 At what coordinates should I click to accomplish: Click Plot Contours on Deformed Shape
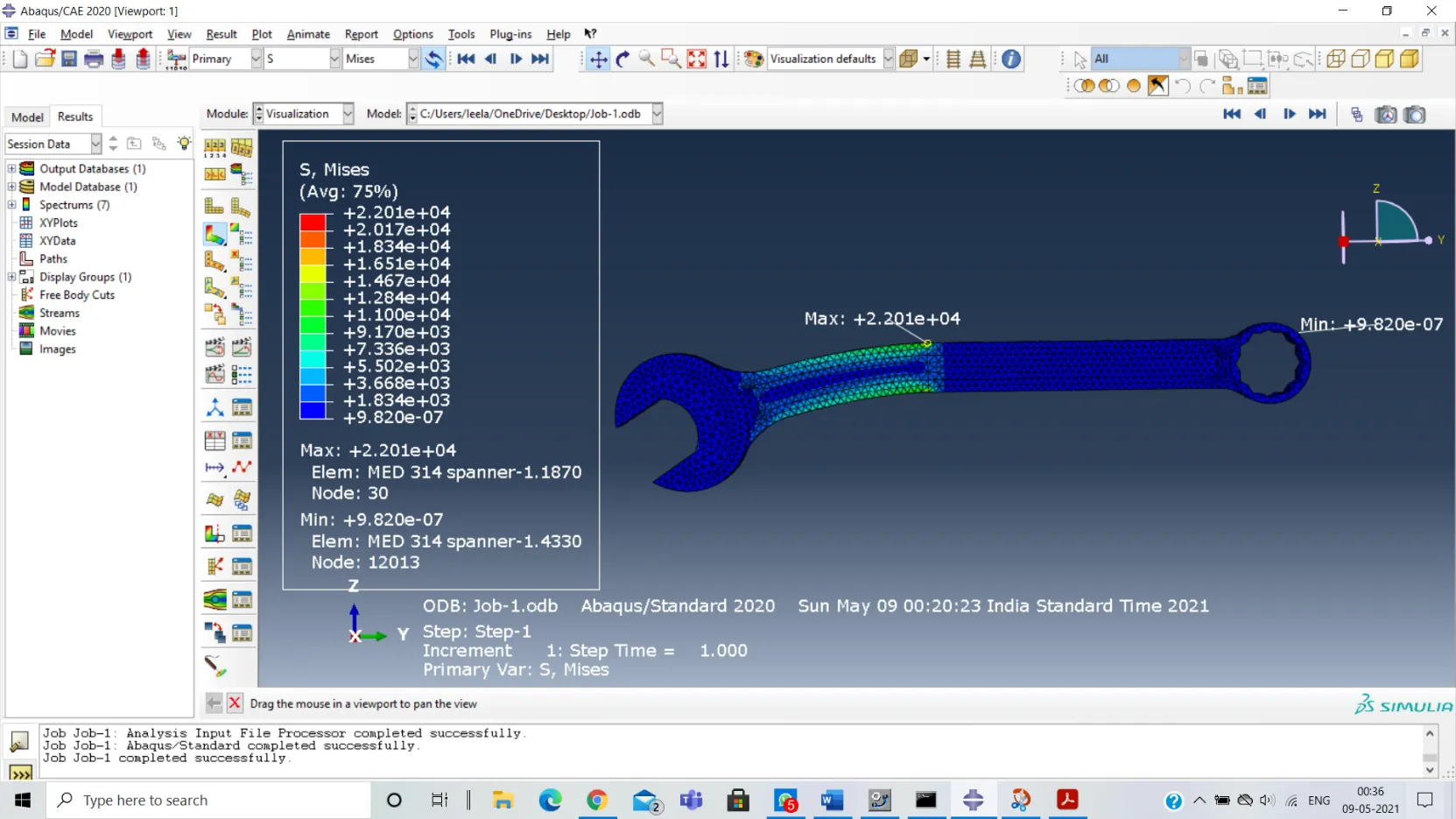point(215,235)
